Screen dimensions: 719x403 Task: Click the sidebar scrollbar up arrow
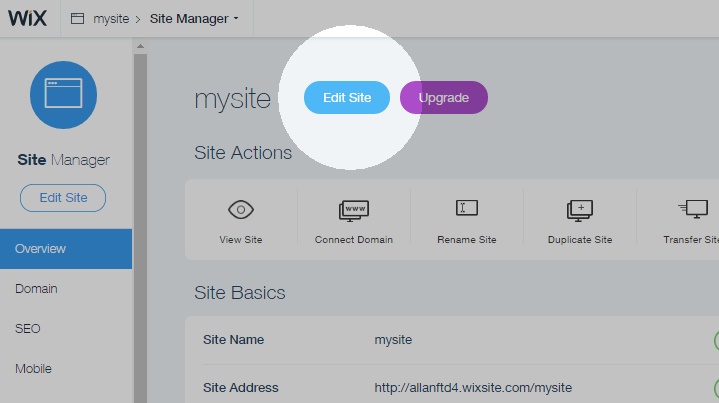point(140,46)
